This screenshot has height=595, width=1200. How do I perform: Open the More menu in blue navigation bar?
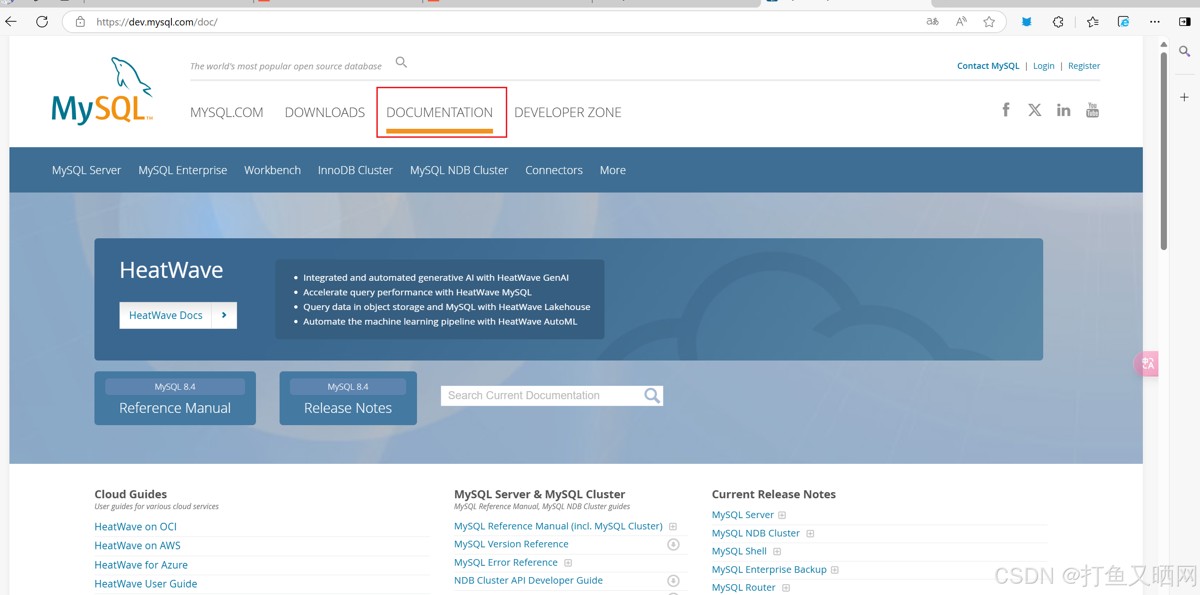click(x=613, y=170)
